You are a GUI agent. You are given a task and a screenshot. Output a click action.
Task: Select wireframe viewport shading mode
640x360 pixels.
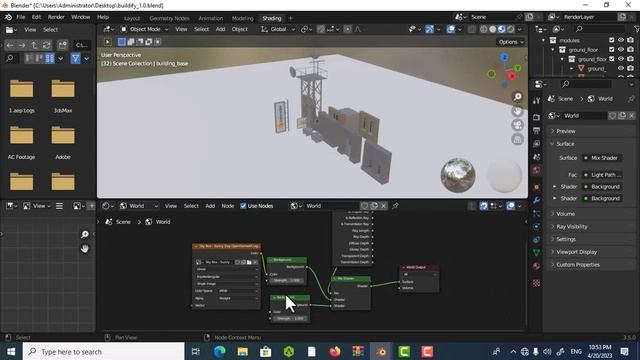[x=484, y=29]
